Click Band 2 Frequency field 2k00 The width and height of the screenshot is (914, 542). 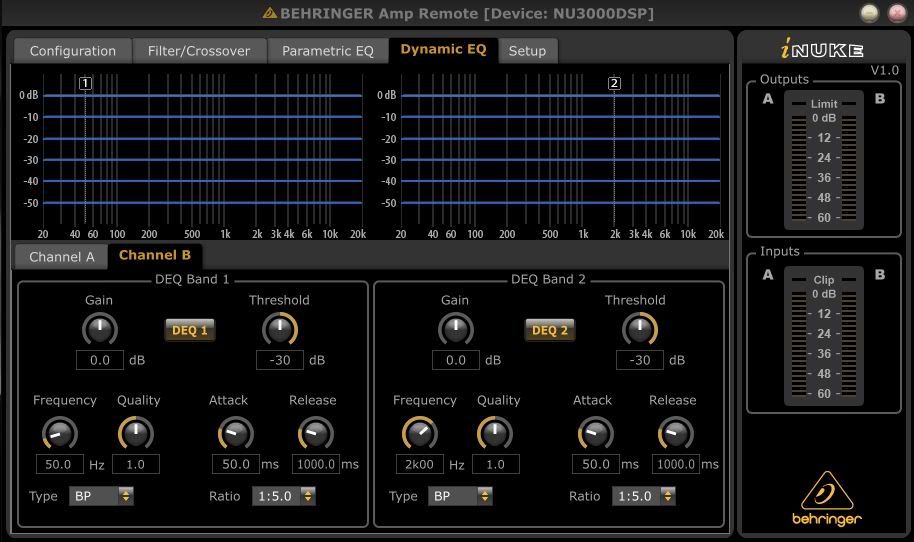420,464
